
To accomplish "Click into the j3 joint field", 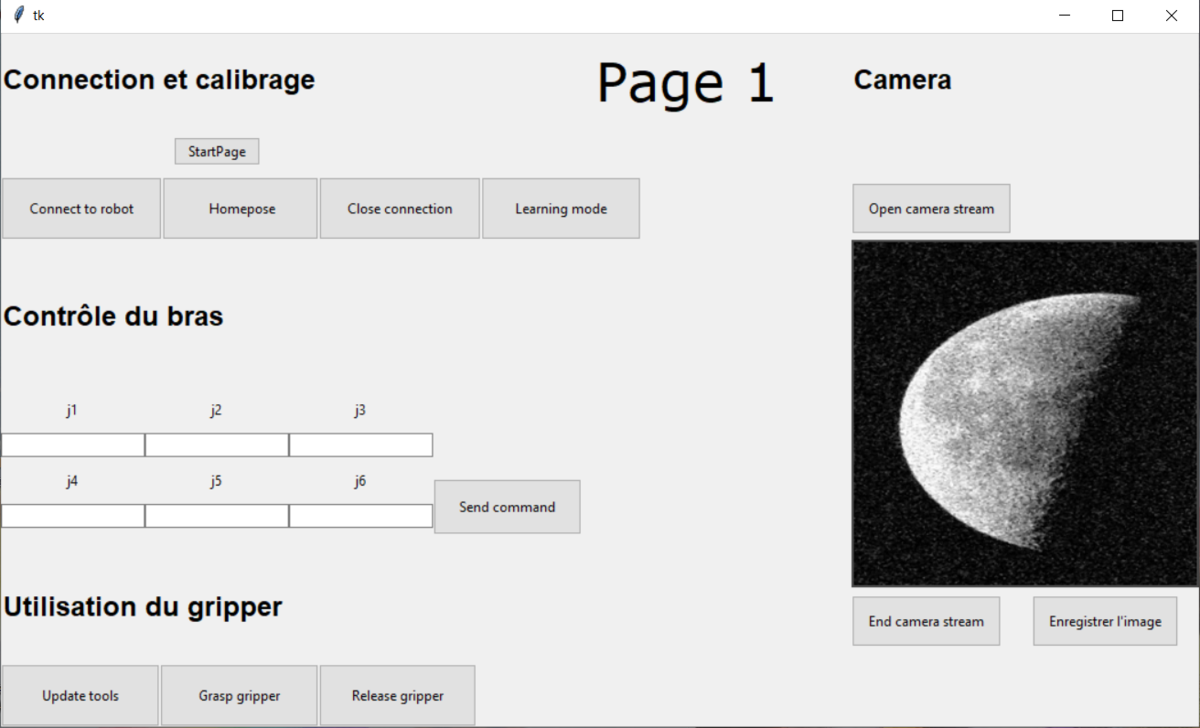I will (x=361, y=445).
